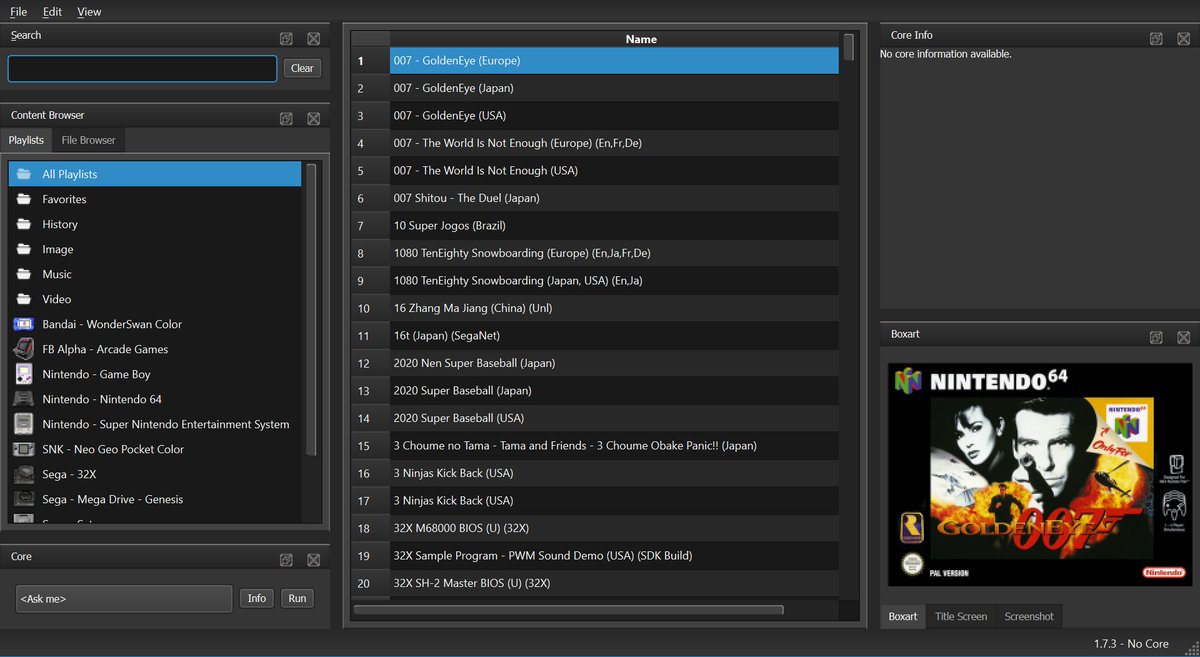1200x657 pixels.
Task: Click the playlist list vertical scrollbar
Action: (311, 310)
